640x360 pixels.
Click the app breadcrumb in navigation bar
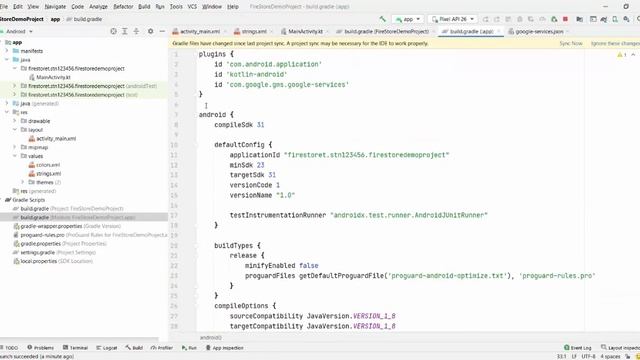click(55, 19)
